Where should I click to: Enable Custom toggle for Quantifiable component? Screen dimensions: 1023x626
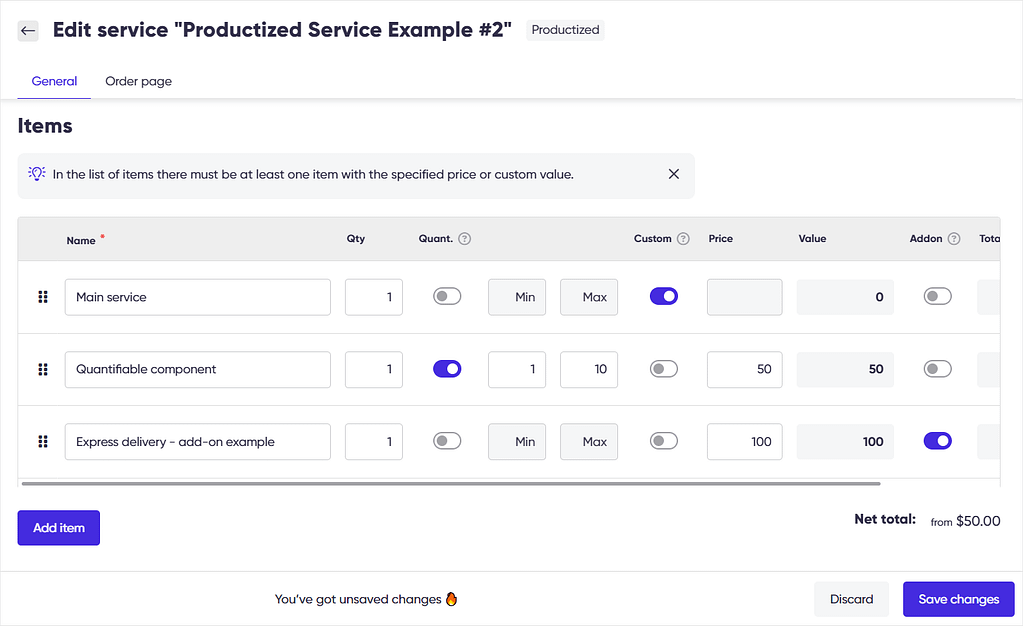664,369
